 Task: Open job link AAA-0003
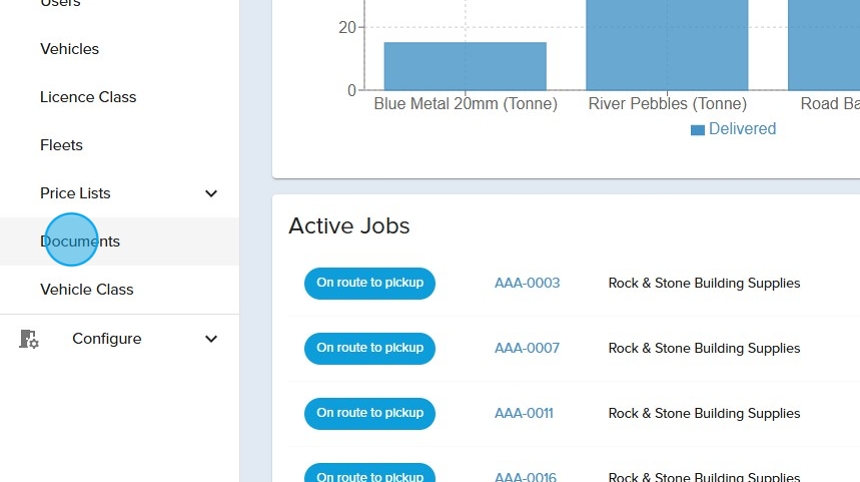[x=527, y=283]
